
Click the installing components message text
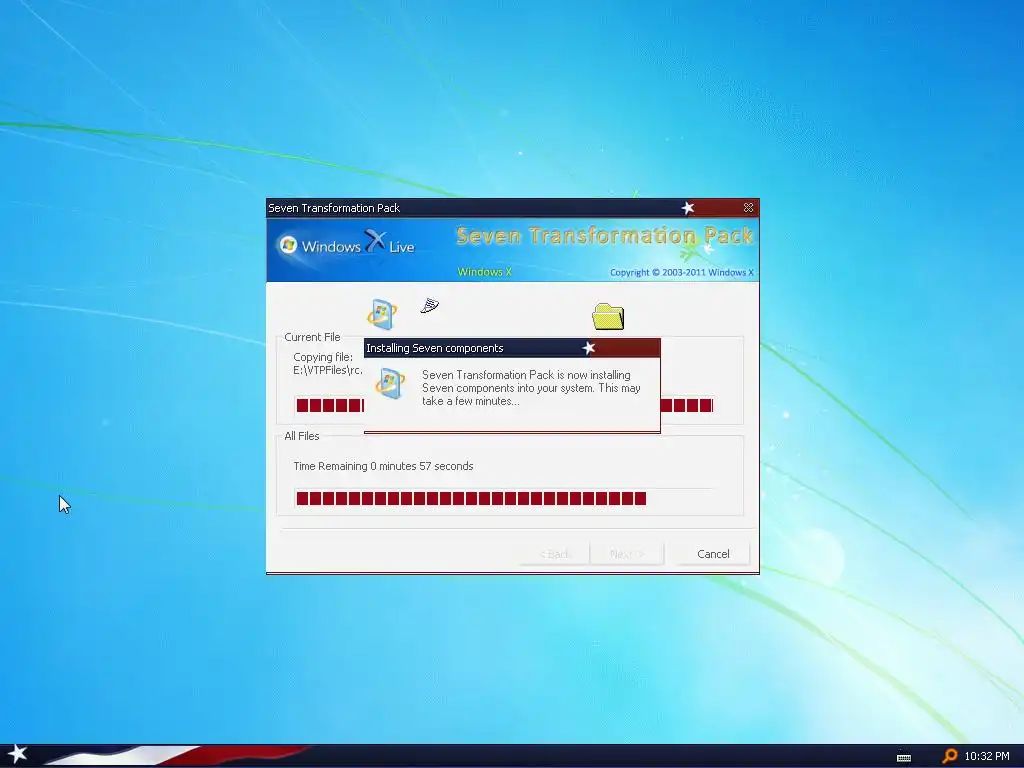(531, 388)
